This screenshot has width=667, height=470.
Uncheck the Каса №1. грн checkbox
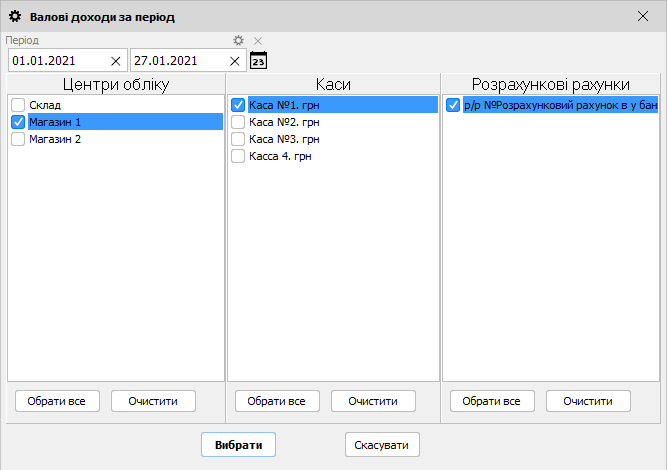(238, 105)
